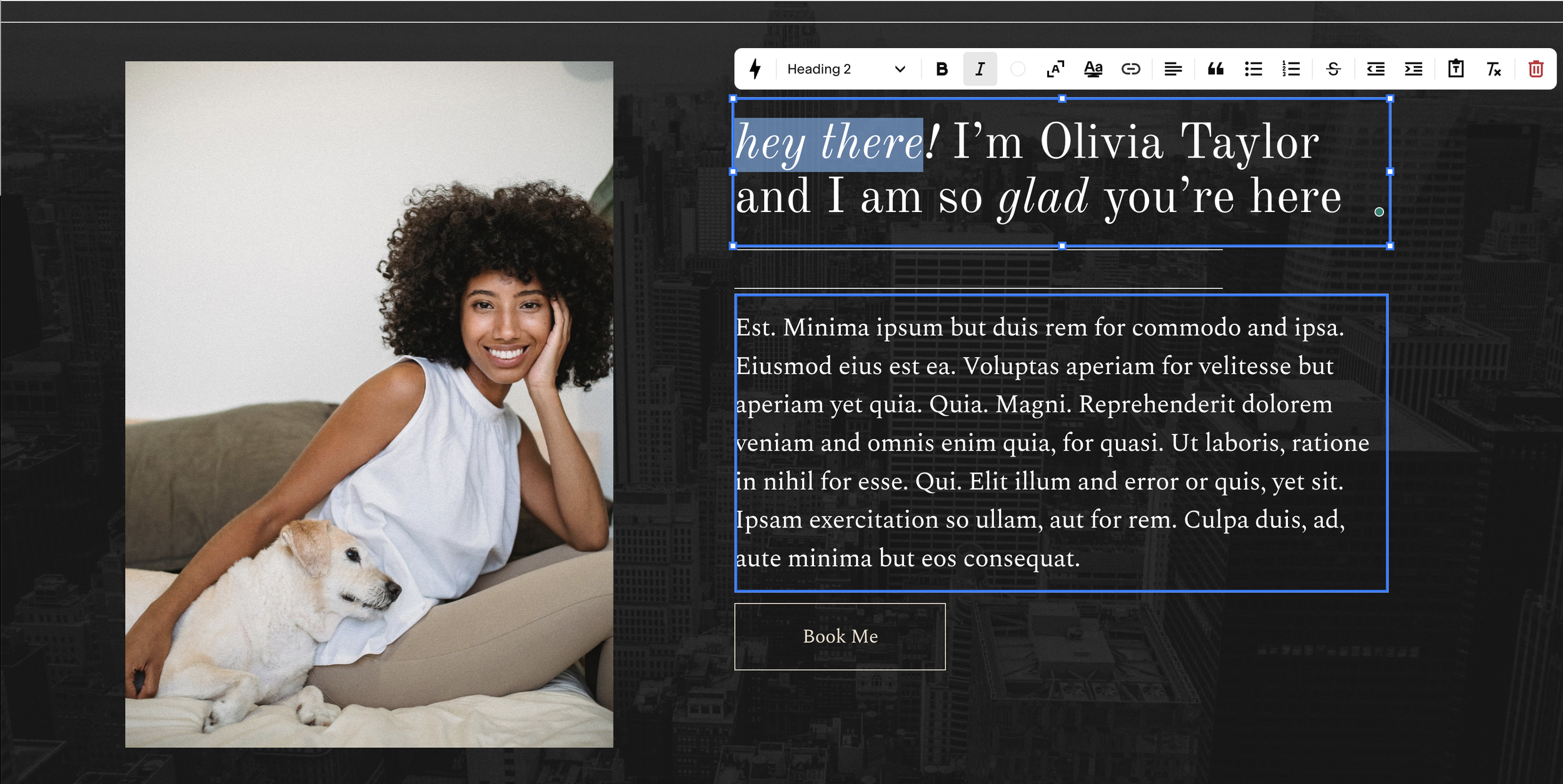This screenshot has height=784, width=1563.
Task: Click the lightning bolt quick actions icon
Action: point(755,69)
